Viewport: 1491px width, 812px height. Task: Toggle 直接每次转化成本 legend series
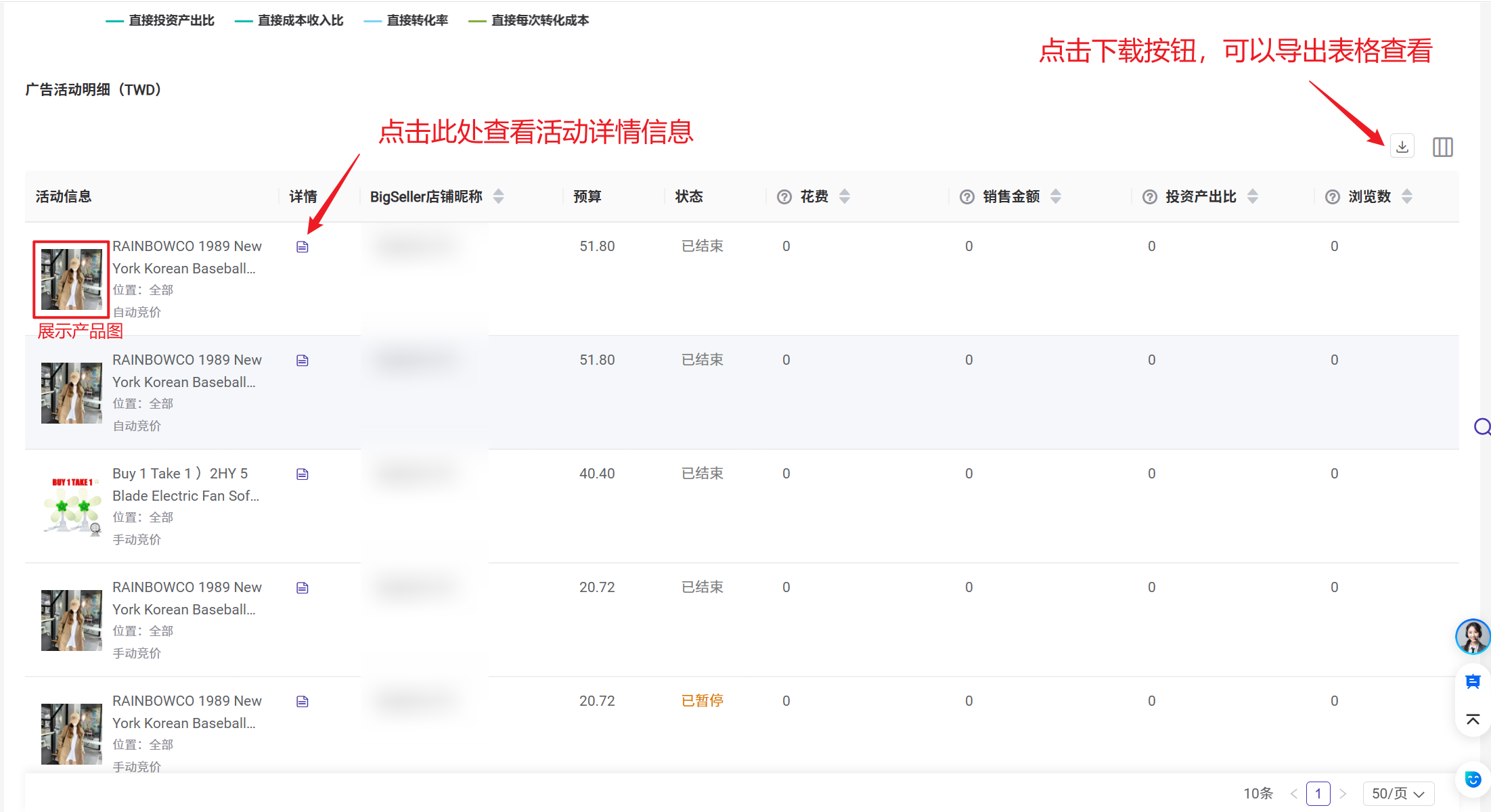529,20
